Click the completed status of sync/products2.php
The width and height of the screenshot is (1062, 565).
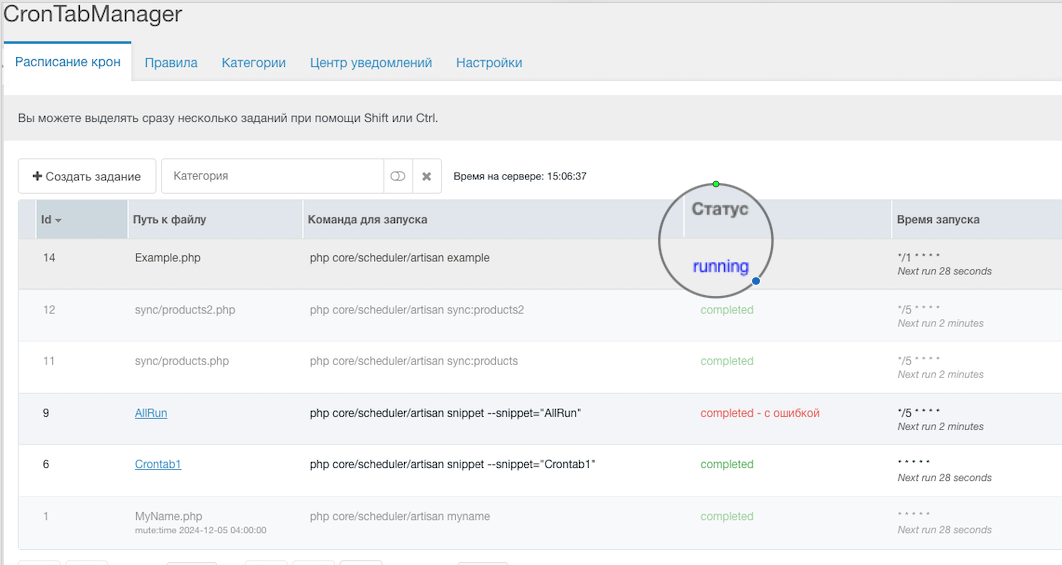click(727, 310)
